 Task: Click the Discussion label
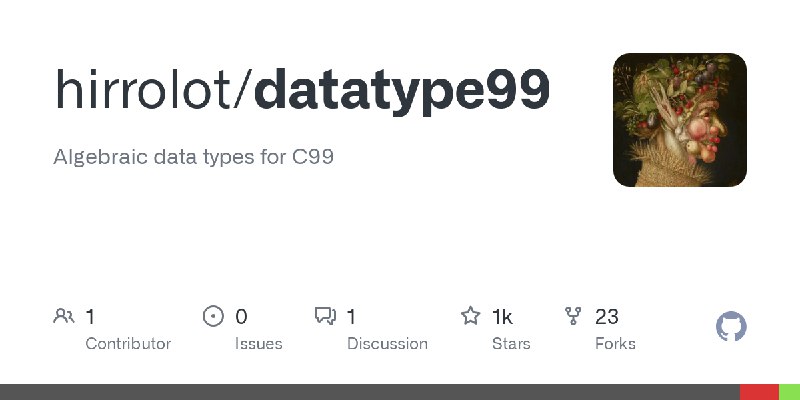point(387,344)
